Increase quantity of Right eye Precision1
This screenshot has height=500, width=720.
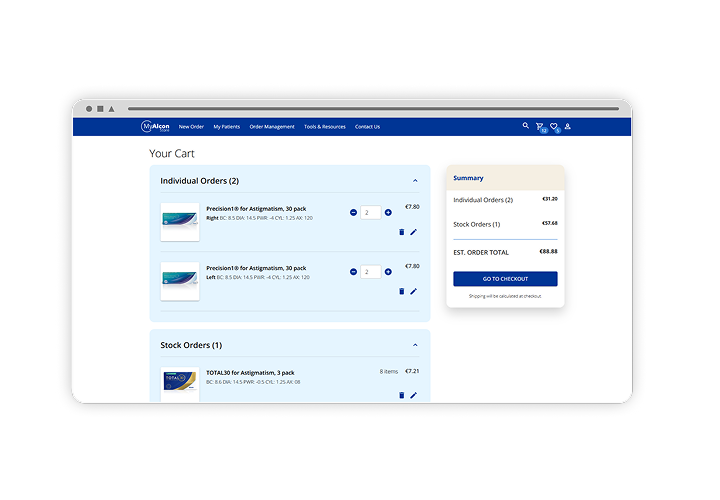coord(388,213)
